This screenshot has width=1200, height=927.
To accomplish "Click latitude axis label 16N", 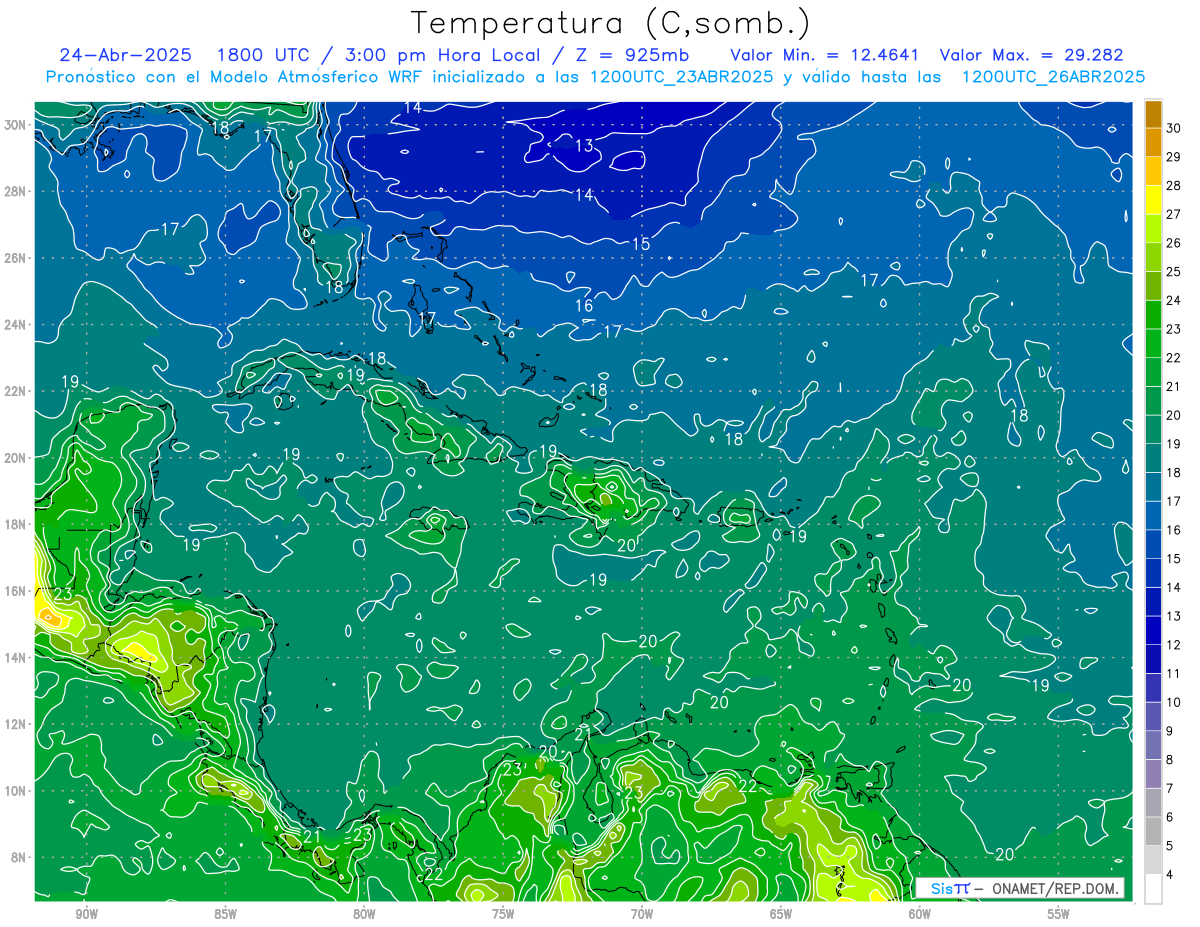I will point(14,591).
